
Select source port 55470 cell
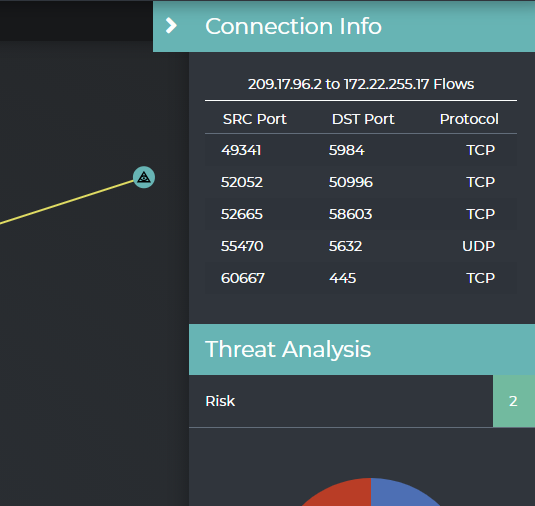[242, 246]
